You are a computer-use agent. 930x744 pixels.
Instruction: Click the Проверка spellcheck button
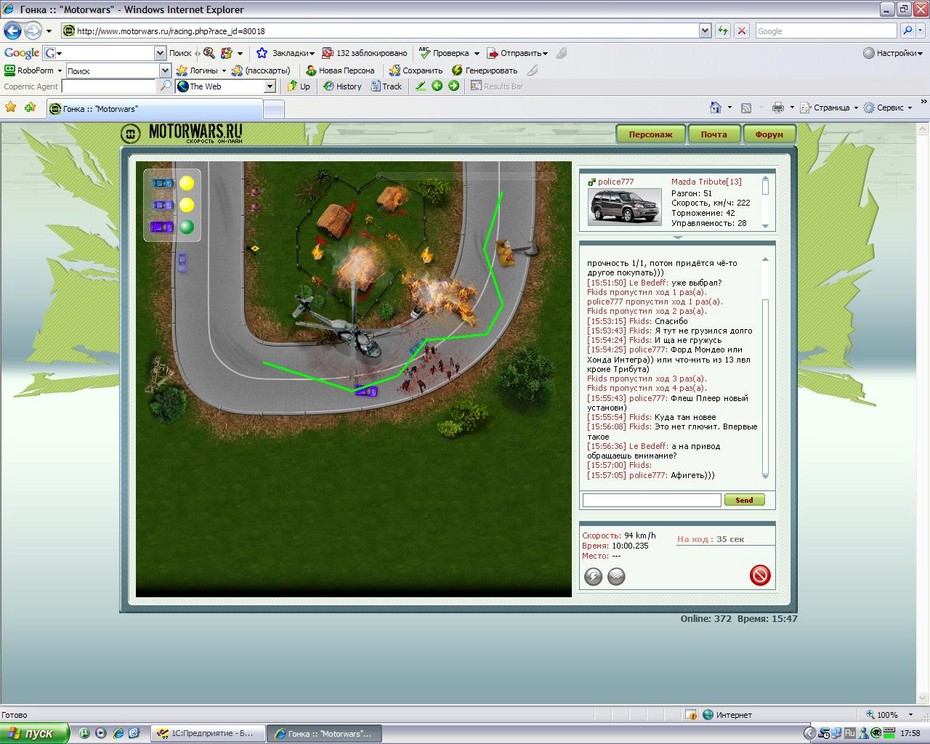coord(444,53)
